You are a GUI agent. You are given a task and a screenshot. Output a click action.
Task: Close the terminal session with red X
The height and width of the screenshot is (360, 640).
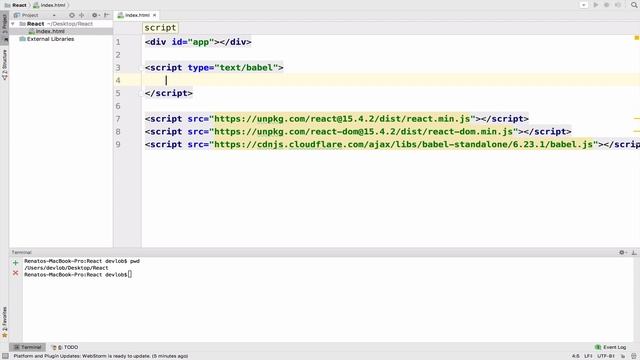pyautogui.click(x=16, y=273)
